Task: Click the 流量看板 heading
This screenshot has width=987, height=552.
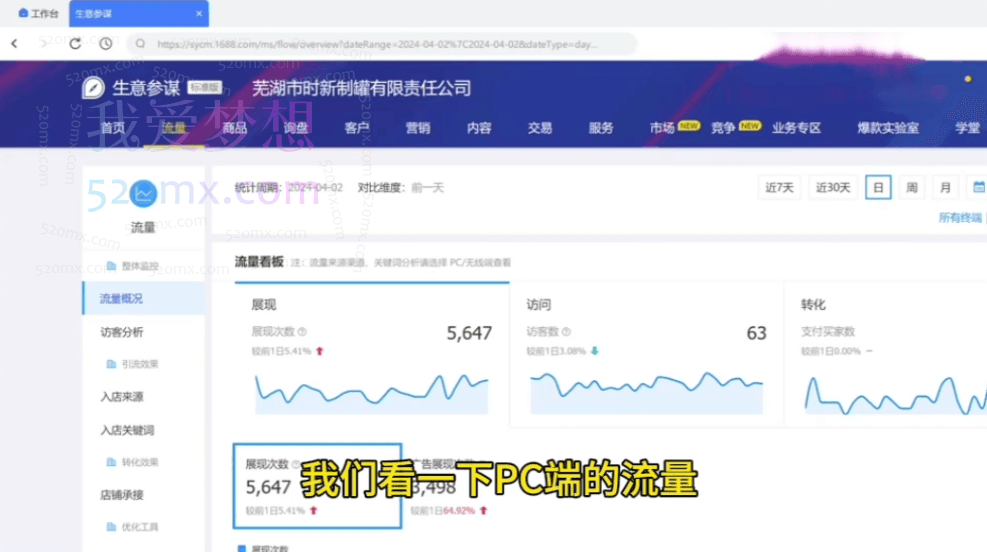Action: coord(259,262)
